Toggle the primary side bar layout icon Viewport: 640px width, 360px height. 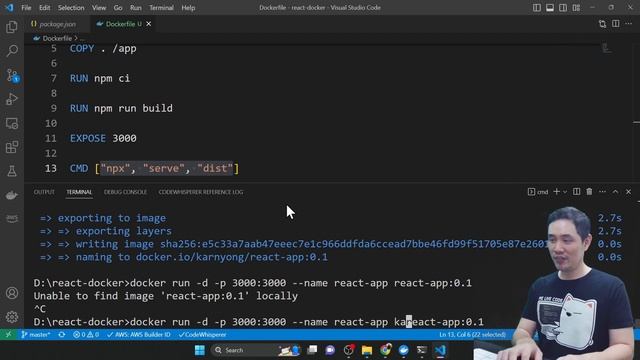pyautogui.click(x=537, y=8)
